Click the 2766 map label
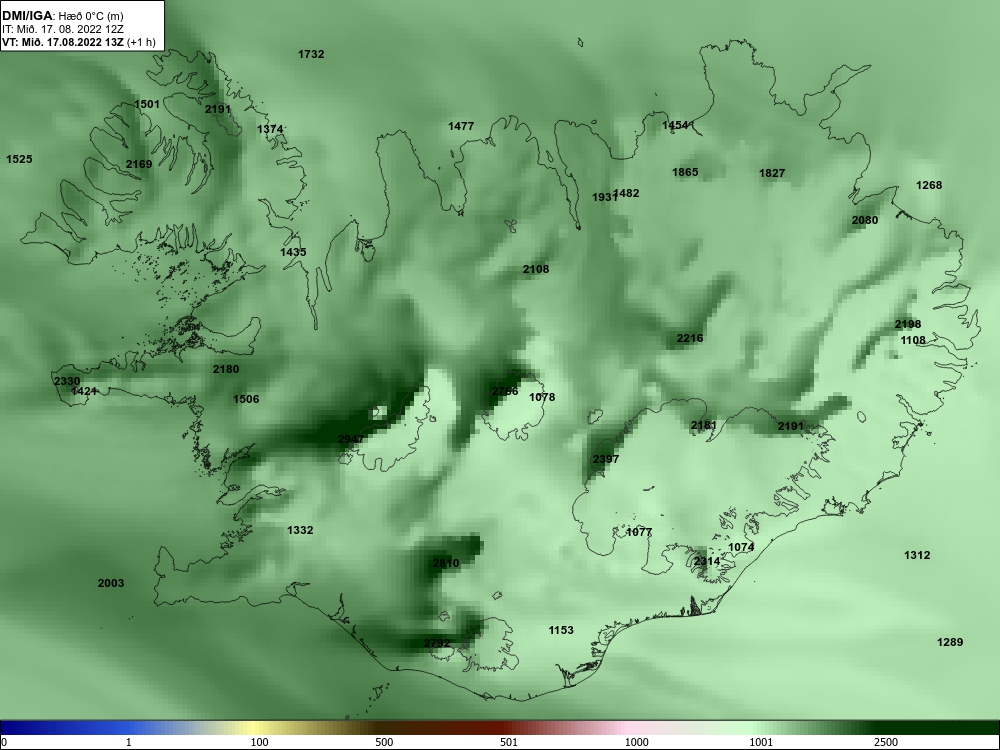Image resolution: width=1000 pixels, height=750 pixels. tap(505, 391)
